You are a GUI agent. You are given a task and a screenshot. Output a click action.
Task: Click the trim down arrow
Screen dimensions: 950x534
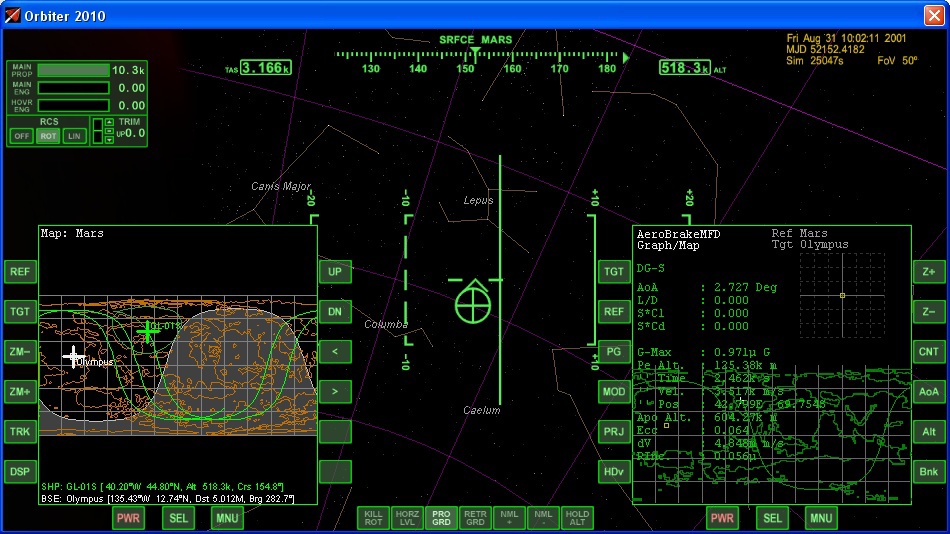pyautogui.click(x=109, y=139)
